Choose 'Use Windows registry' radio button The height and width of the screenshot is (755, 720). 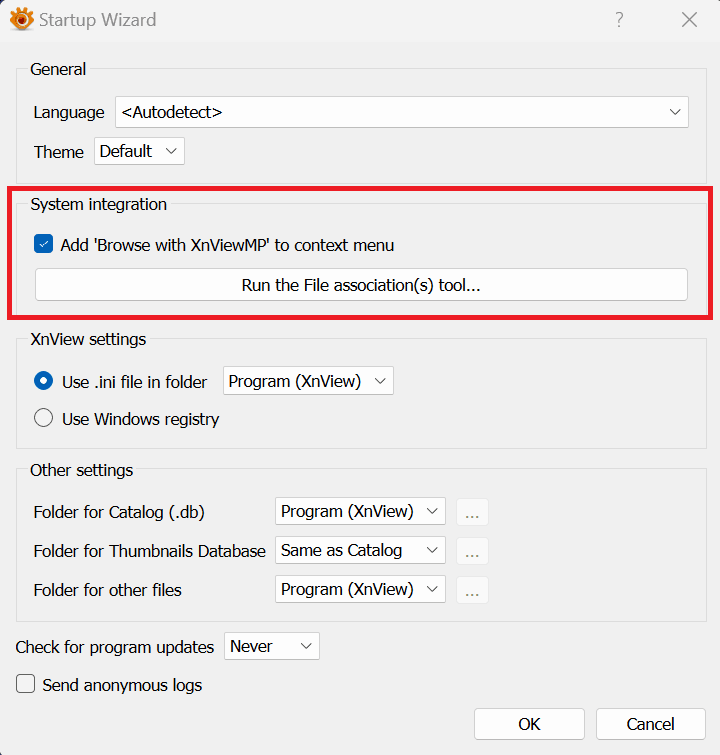click(x=44, y=419)
